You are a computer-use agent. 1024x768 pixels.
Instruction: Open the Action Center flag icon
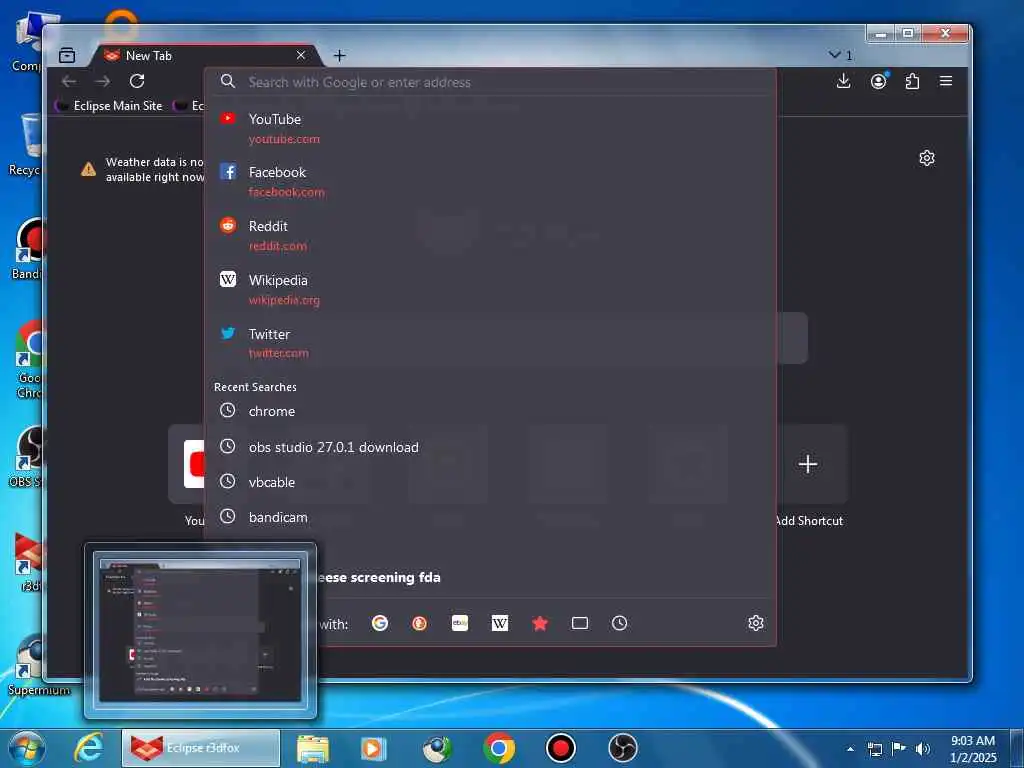click(x=899, y=748)
